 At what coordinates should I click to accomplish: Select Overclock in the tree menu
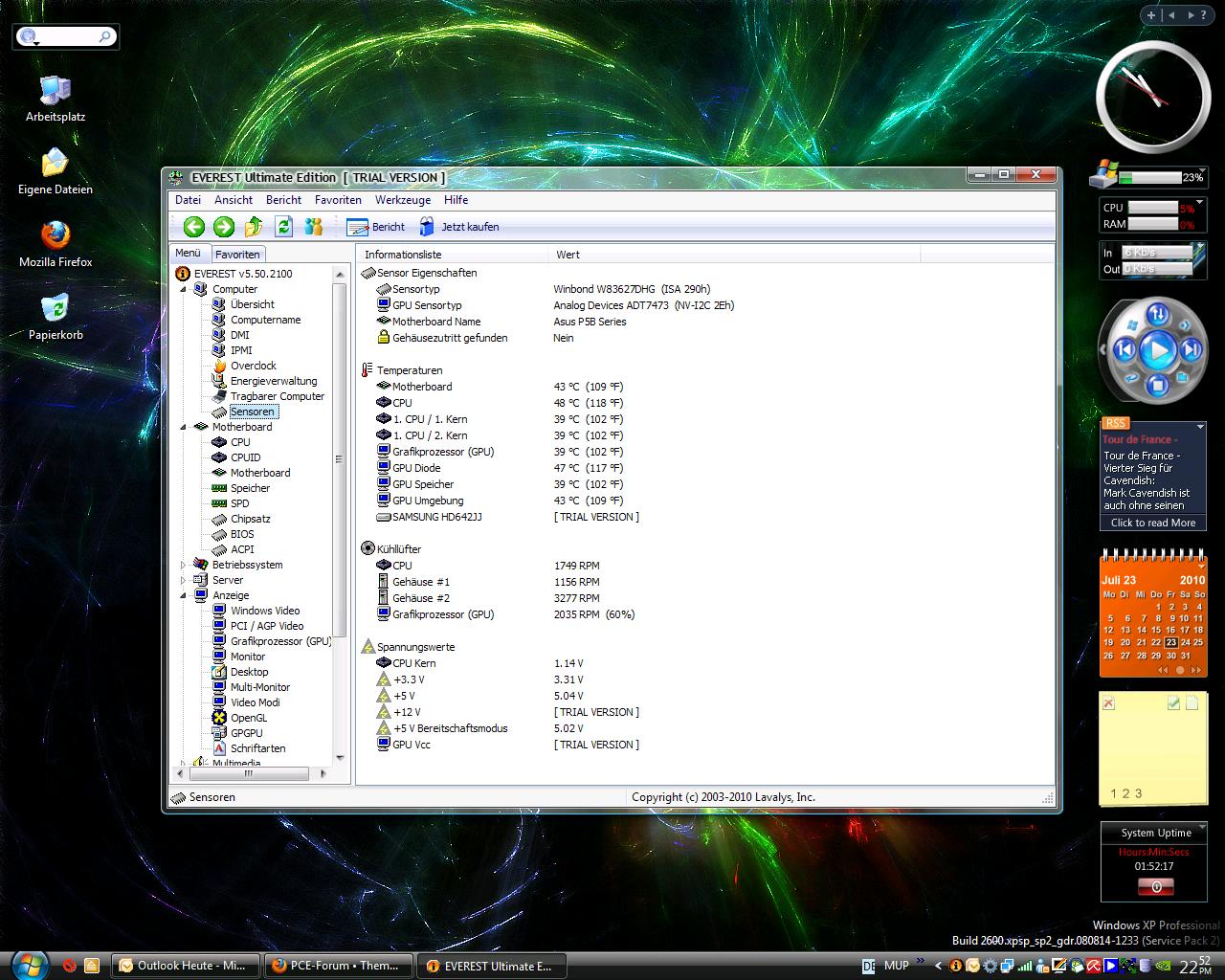[x=253, y=366]
